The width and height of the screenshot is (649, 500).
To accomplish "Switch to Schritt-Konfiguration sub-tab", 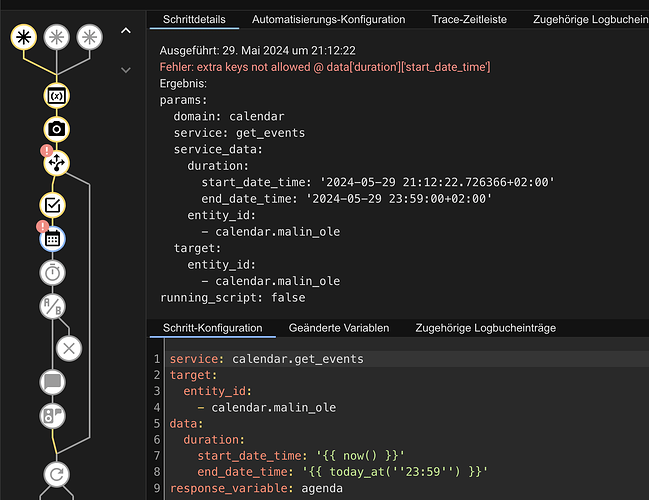I will coord(213,328).
